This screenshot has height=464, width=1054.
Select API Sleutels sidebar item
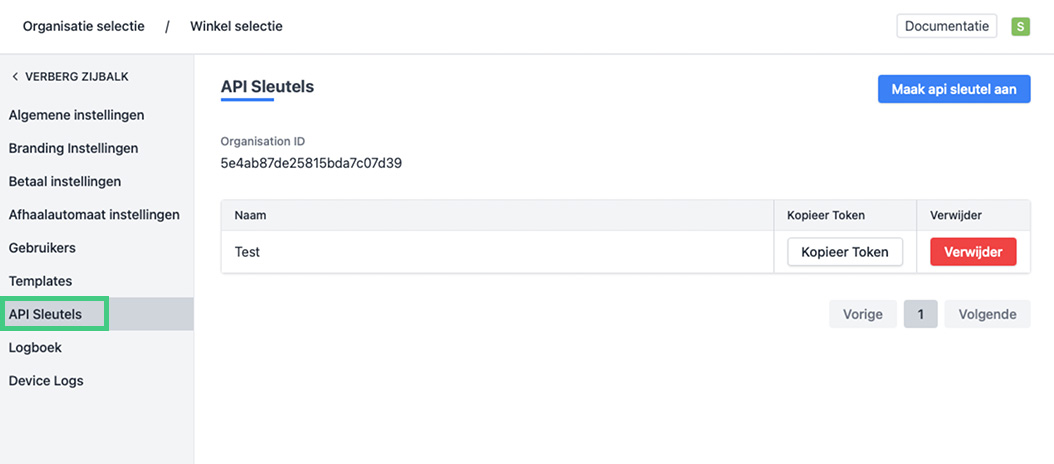click(45, 314)
